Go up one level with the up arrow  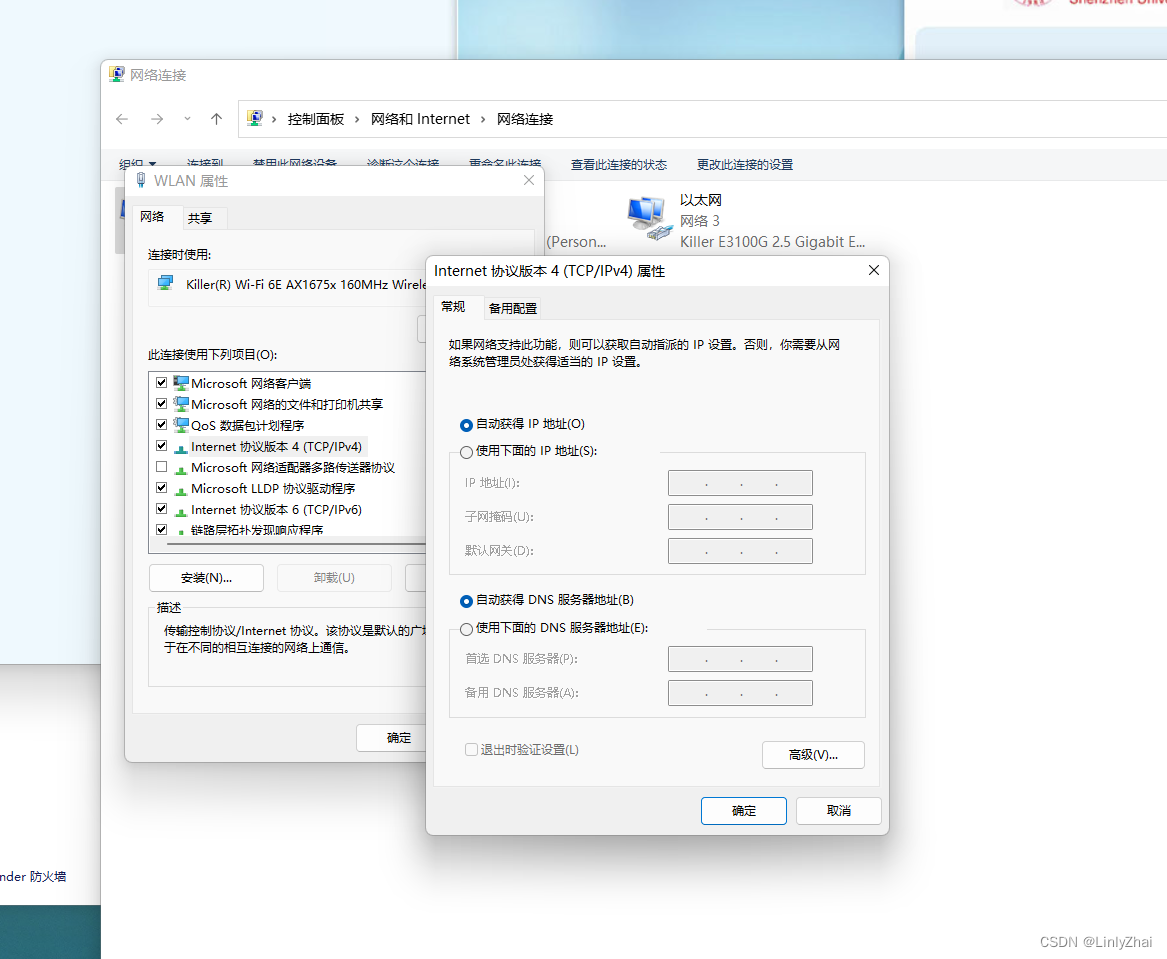(217, 119)
